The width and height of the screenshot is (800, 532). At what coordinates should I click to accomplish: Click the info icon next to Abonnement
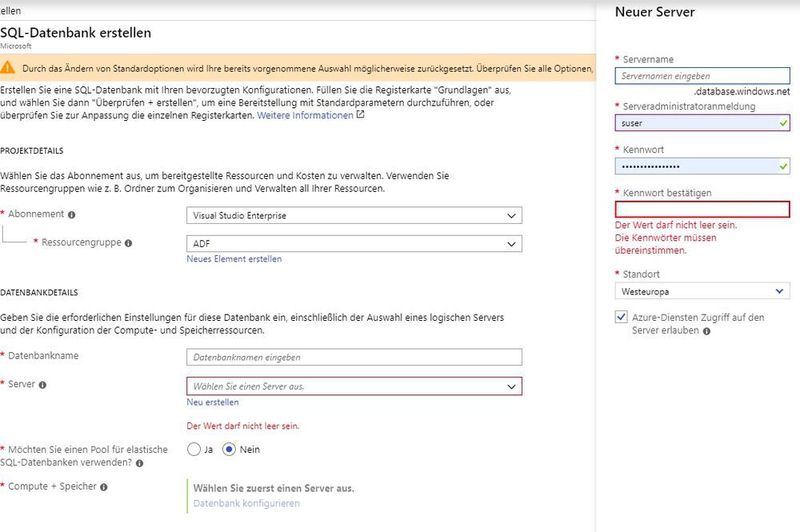72,215
